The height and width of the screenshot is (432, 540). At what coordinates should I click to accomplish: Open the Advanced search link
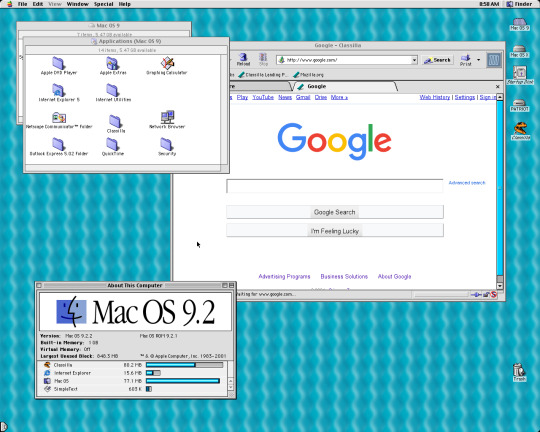[467, 183]
